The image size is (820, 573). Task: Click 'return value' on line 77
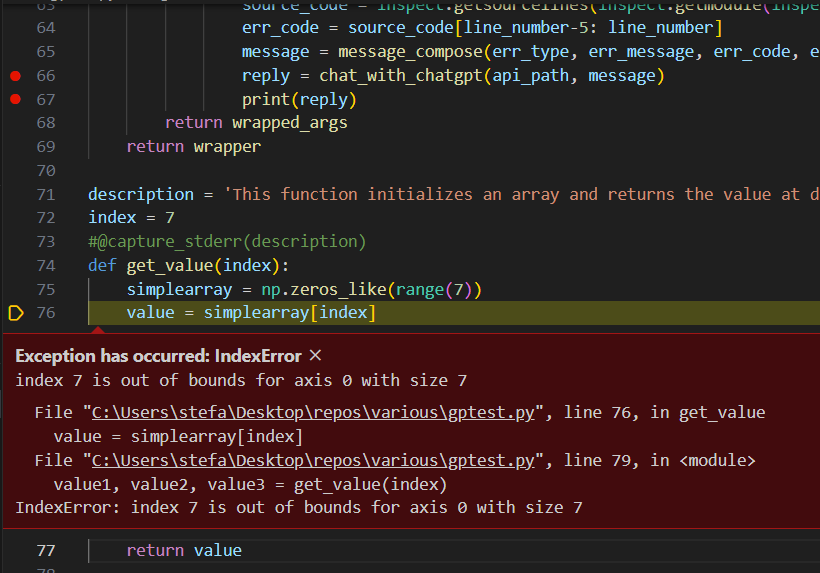(x=184, y=551)
